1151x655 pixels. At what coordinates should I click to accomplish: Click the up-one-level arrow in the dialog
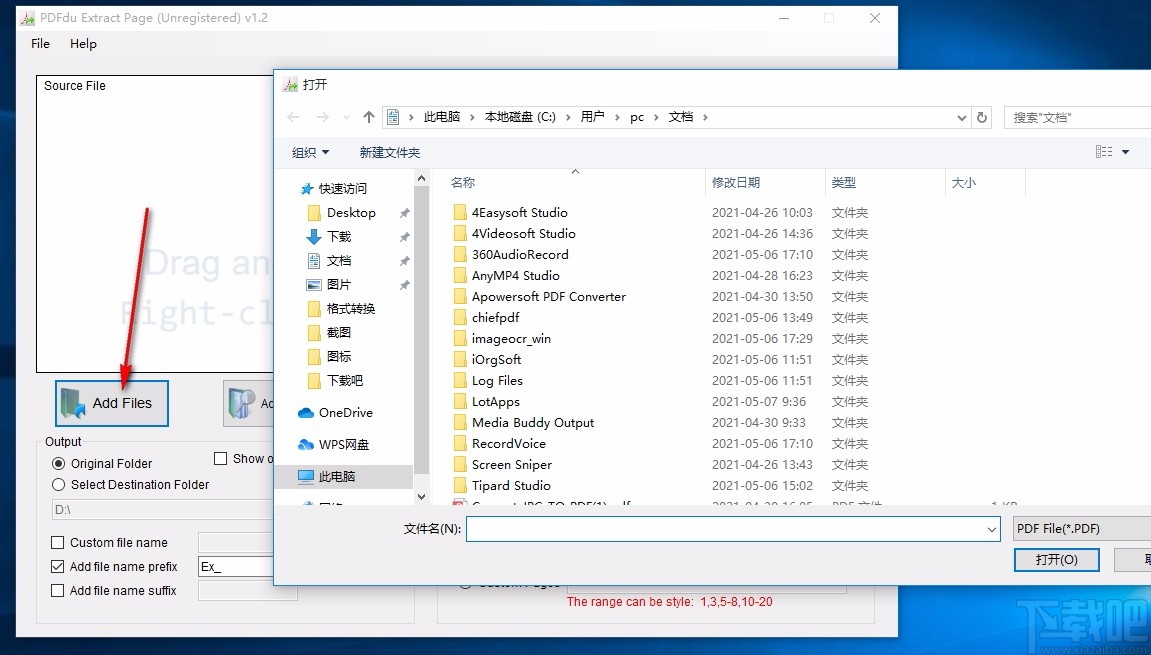(x=368, y=116)
